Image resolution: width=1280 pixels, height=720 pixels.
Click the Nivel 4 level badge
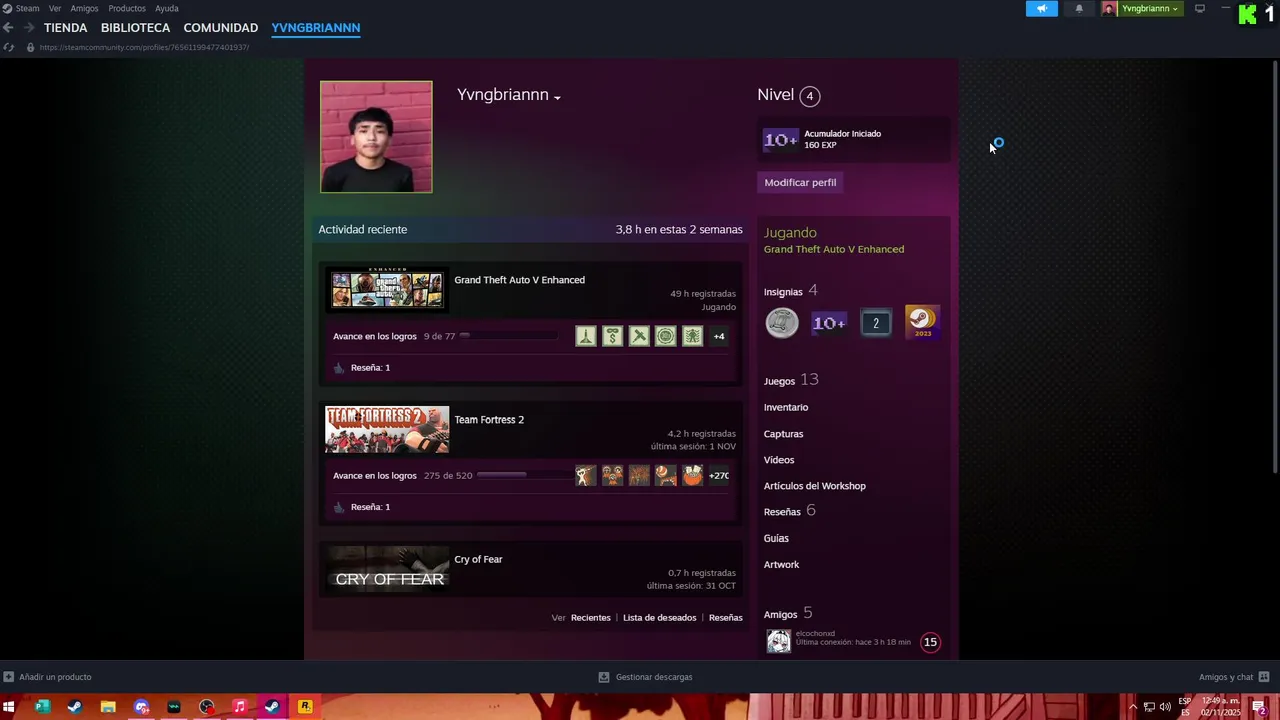point(810,96)
